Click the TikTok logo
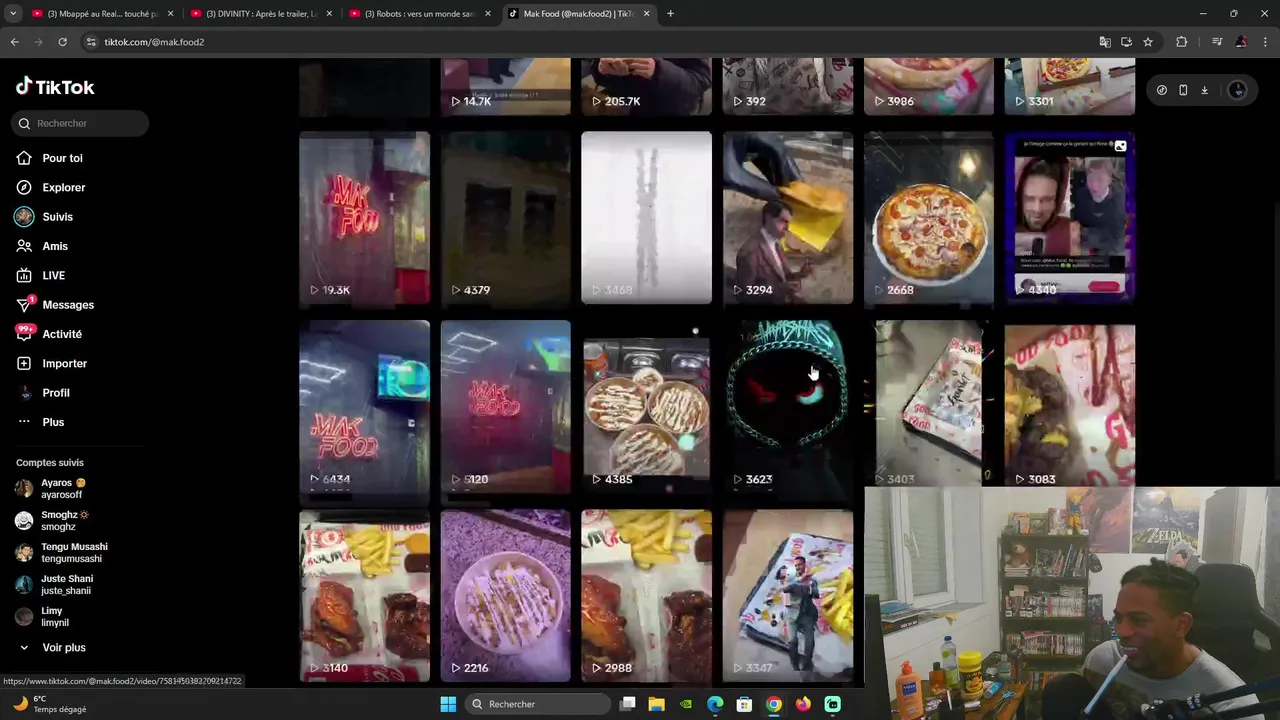This screenshot has height=720, width=1280. coord(55,87)
